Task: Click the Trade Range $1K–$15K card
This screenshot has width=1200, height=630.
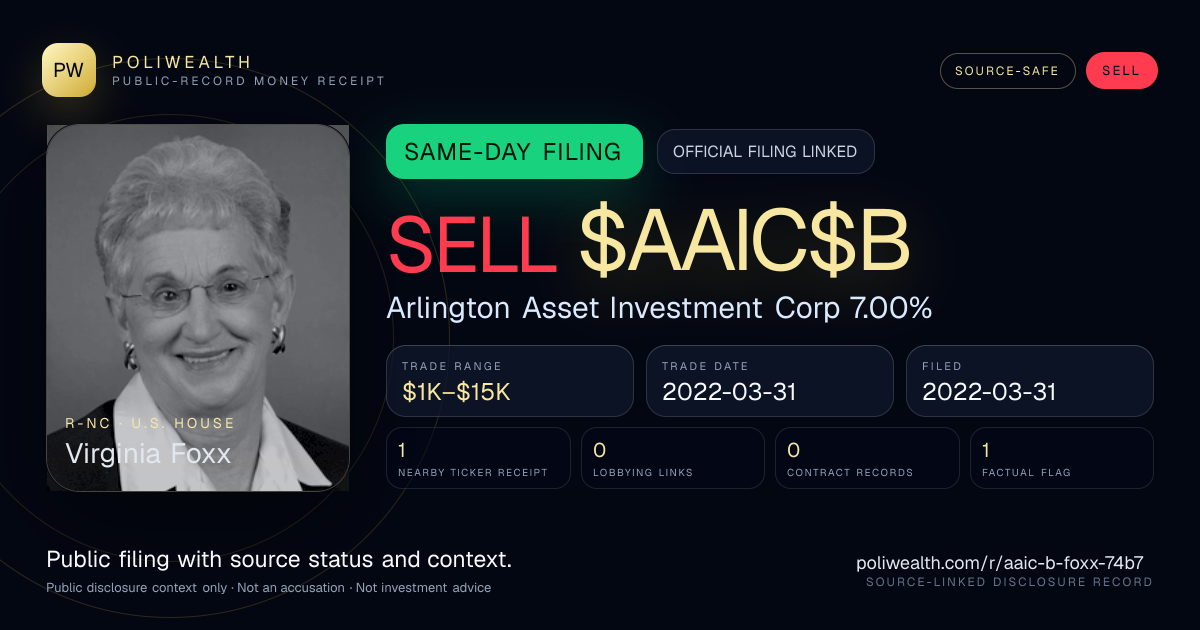Action: pos(510,381)
